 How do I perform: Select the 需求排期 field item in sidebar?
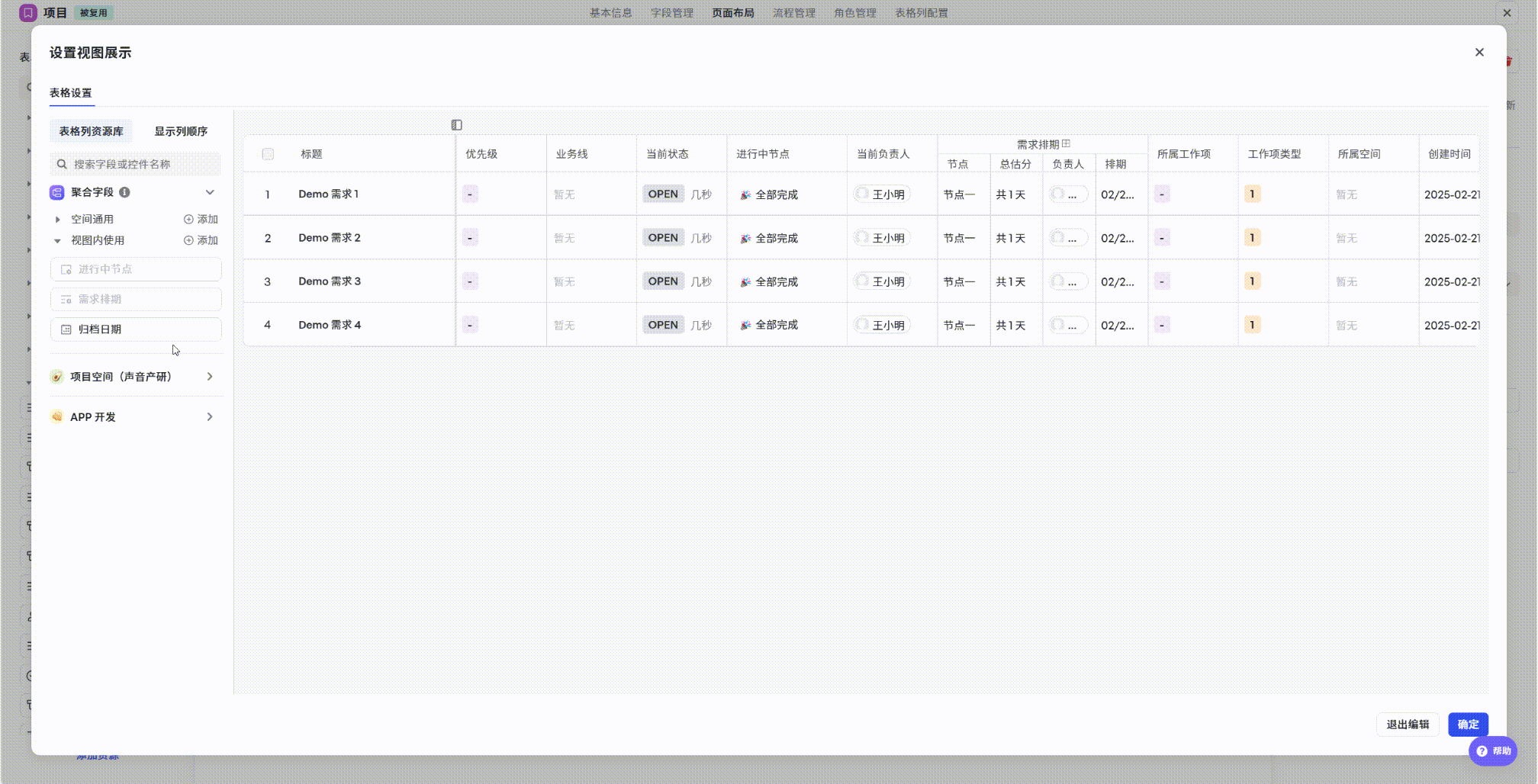point(136,299)
